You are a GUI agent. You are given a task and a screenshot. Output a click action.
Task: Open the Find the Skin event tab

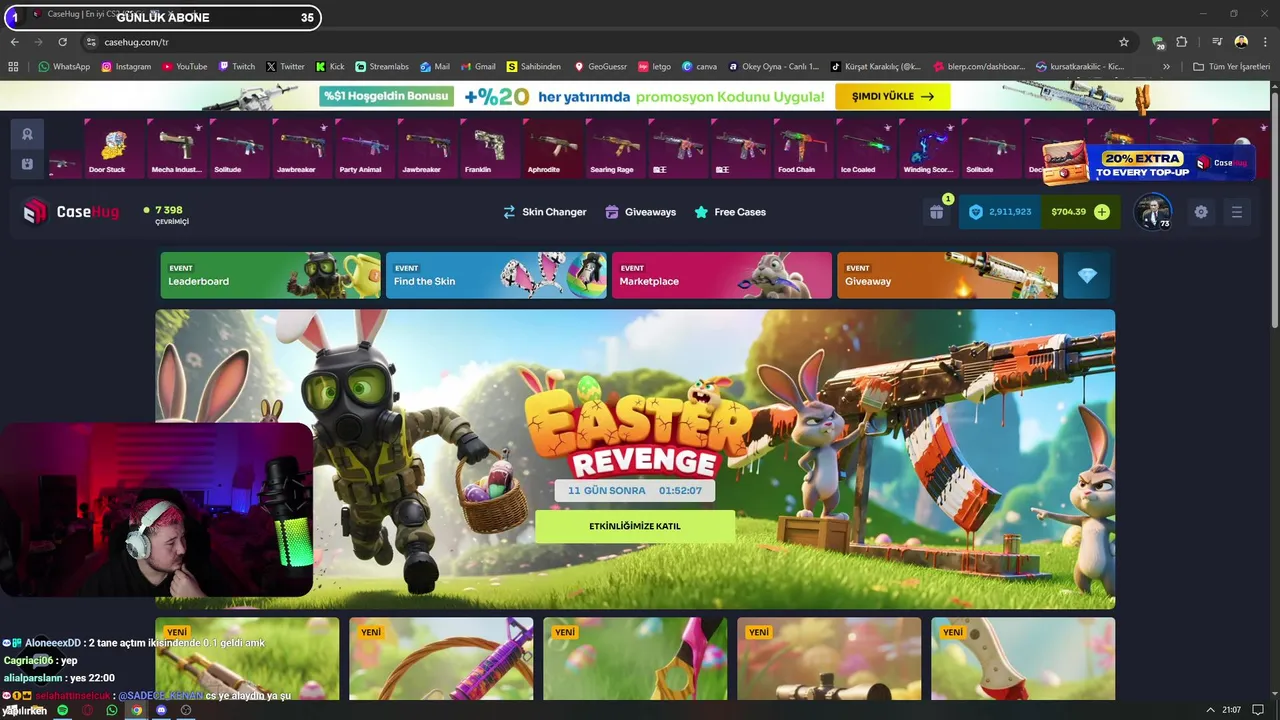pyautogui.click(x=496, y=275)
